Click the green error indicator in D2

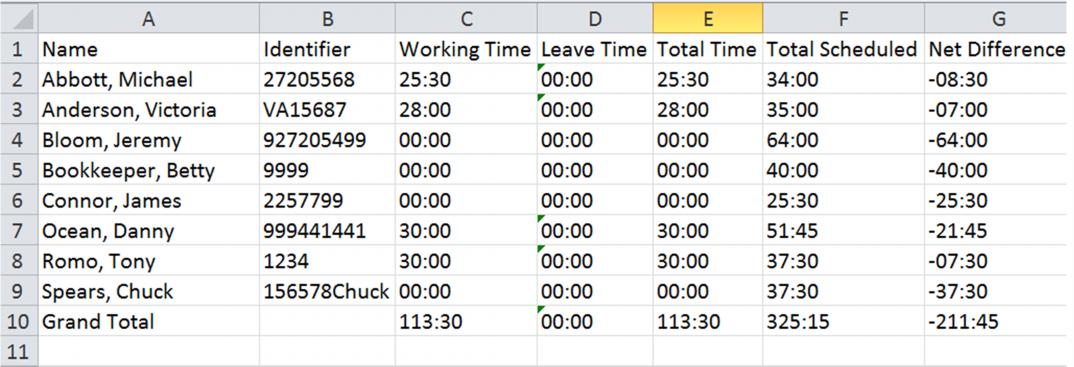tap(541, 67)
